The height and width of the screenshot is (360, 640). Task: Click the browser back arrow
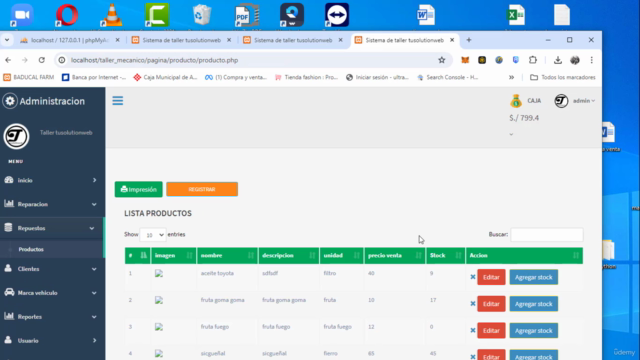click(8, 60)
